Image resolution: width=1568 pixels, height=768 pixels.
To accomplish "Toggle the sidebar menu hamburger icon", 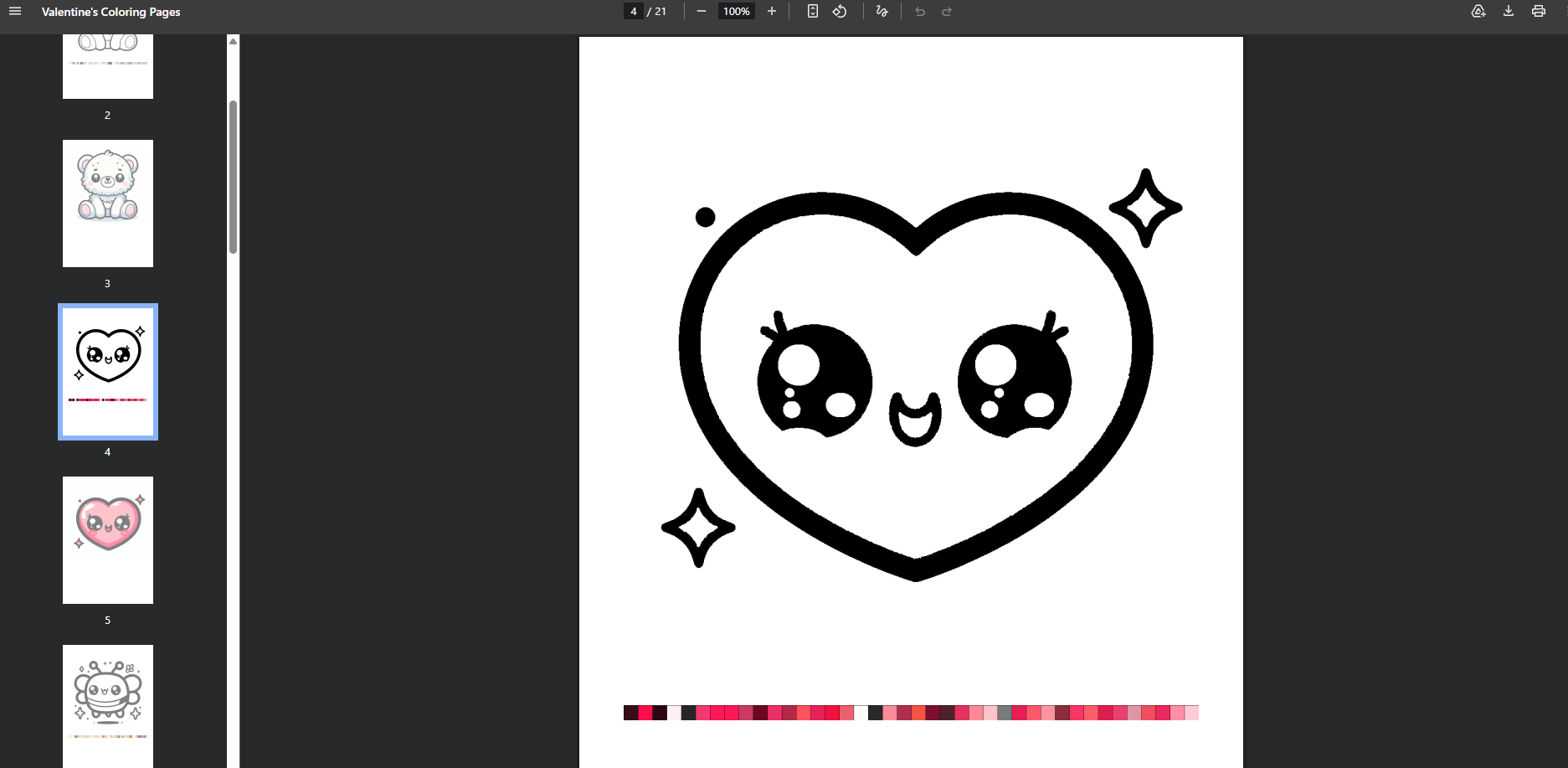I will pos(15,12).
